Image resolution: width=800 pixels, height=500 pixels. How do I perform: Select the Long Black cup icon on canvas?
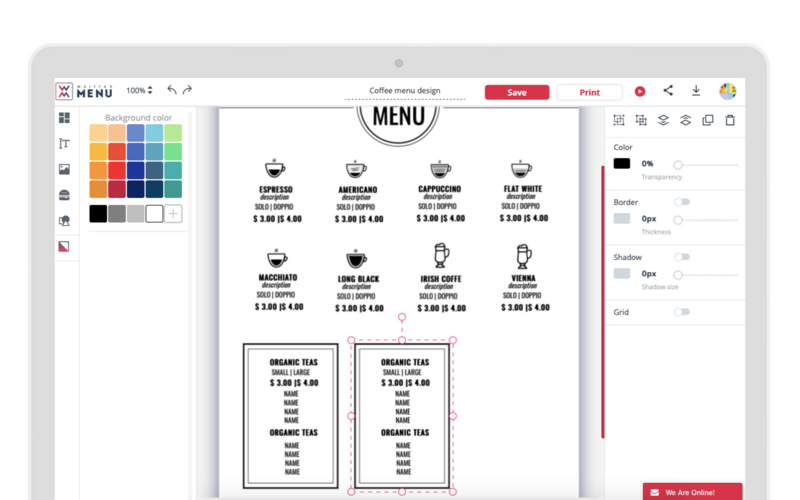pos(357,259)
